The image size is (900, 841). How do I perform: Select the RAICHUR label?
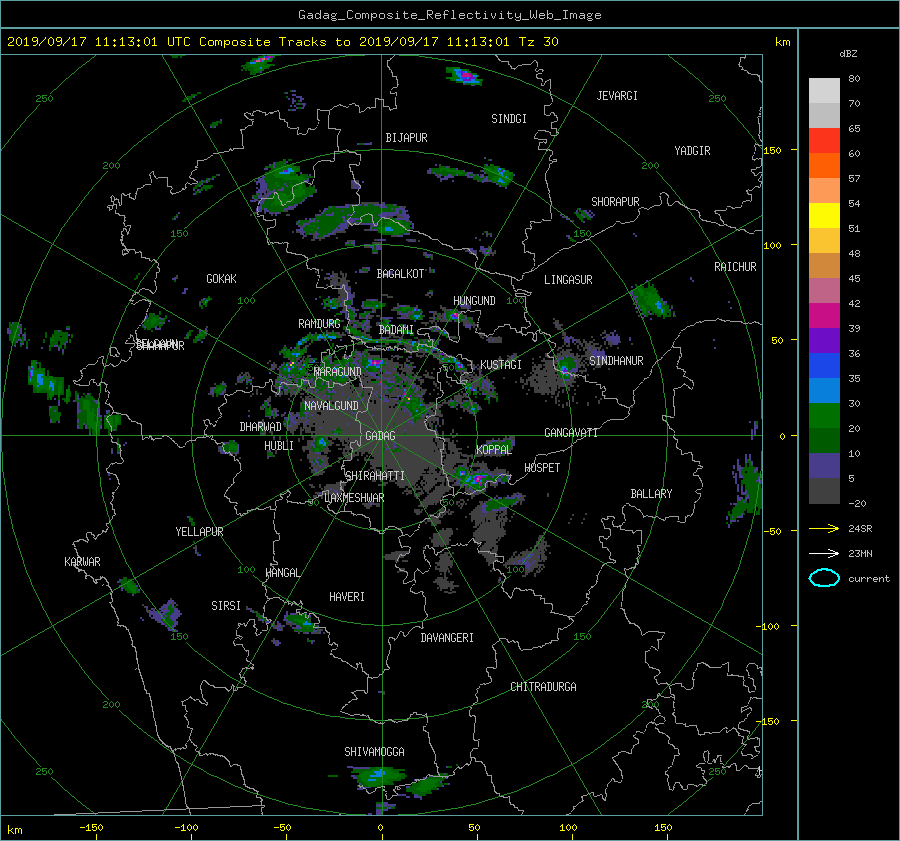click(735, 267)
